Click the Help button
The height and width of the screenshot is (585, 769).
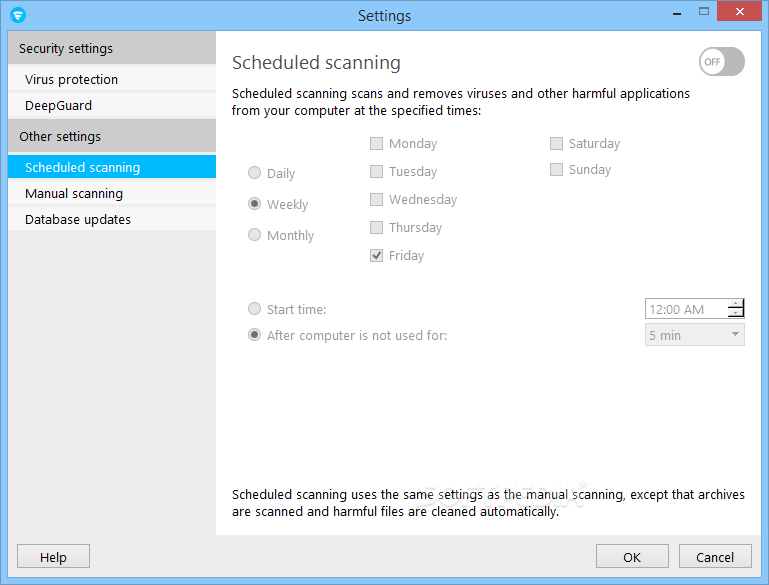pyautogui.click(x=53, y=557)
